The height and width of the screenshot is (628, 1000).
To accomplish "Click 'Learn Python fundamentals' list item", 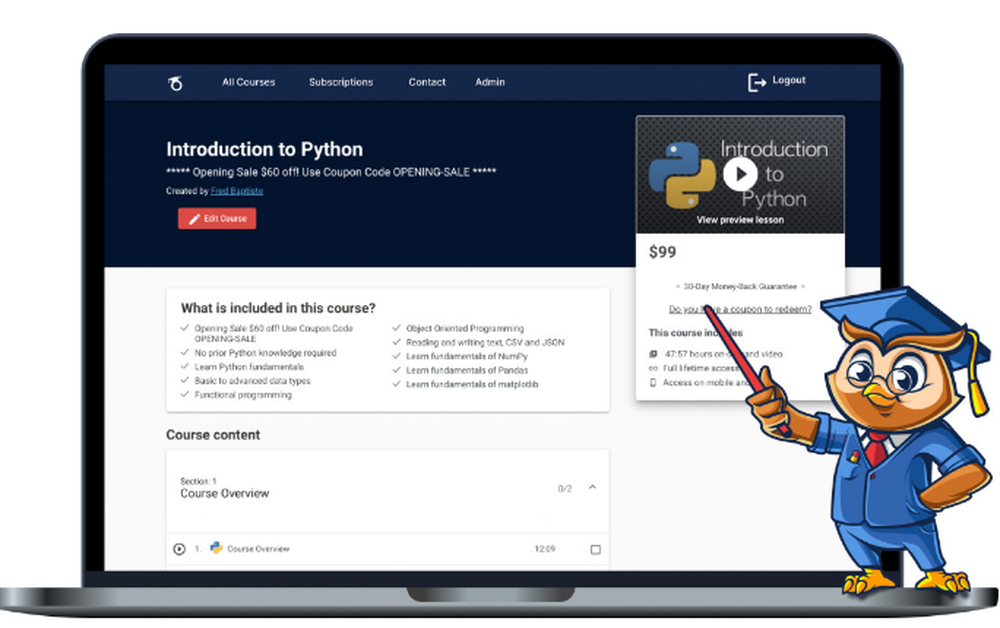I will point(249,367).
